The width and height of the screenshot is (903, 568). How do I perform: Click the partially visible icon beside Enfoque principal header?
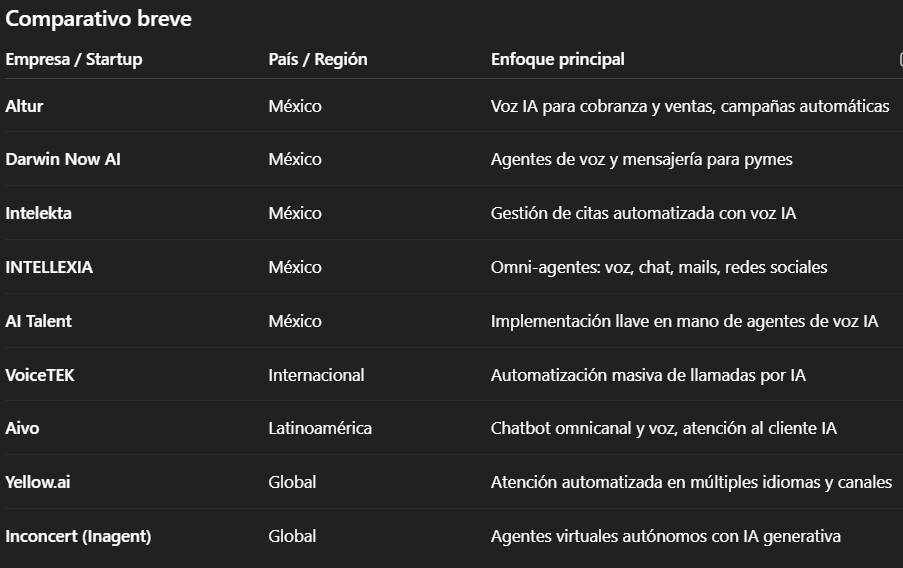(x=900, y=59)
